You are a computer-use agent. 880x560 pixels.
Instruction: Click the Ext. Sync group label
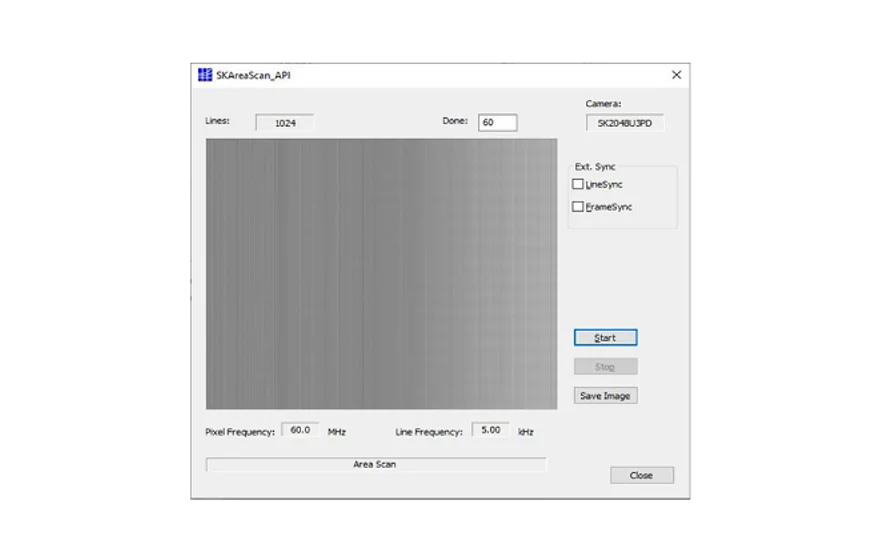click(x=595, y=166)
